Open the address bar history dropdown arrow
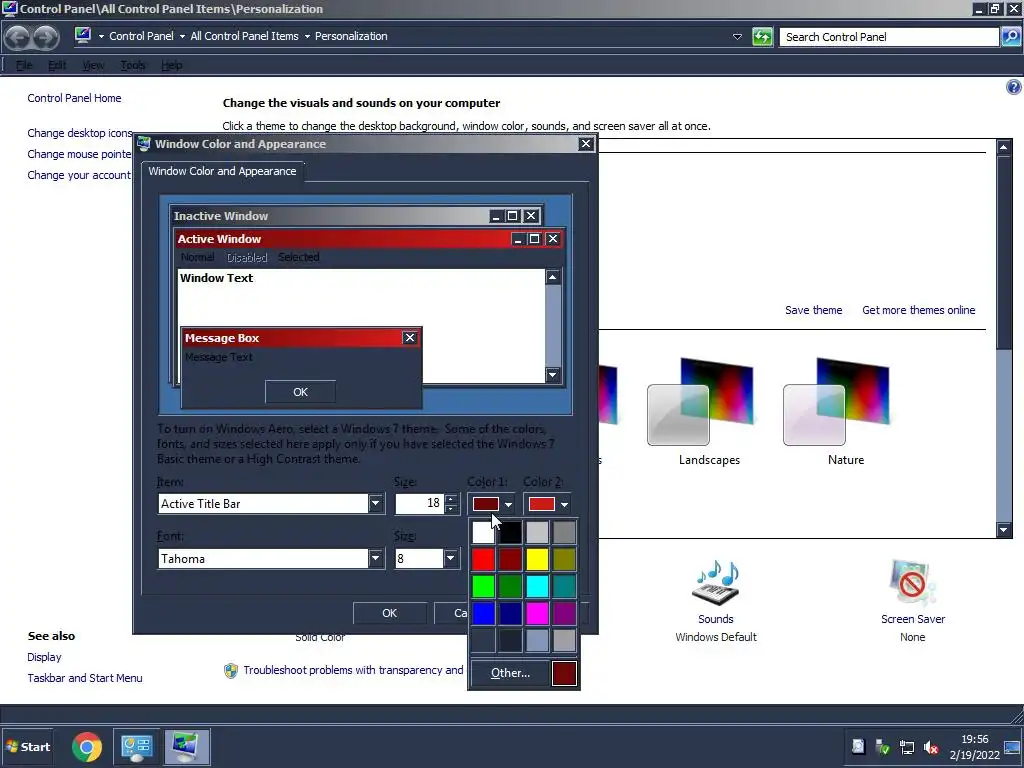This screenshot has height=768, width=1024. tap(737, 37)
